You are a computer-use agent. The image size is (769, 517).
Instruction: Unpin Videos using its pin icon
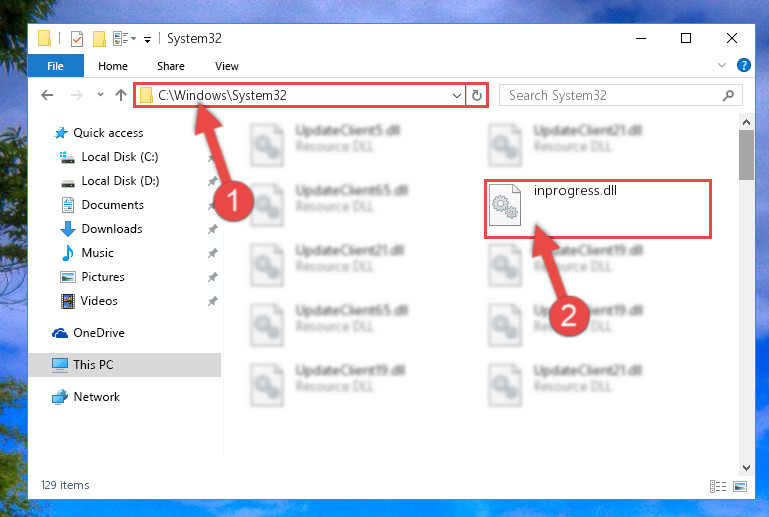point(212,301)
